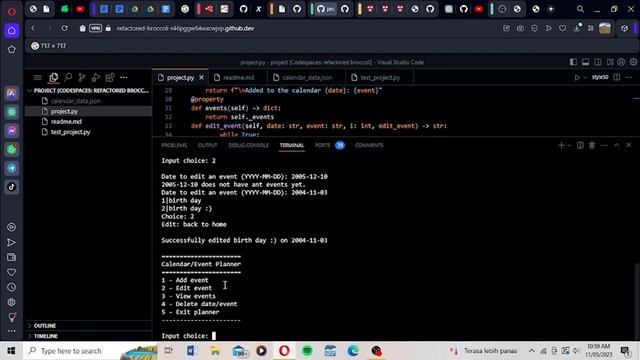640x360 pixels.
Task: Open Opera sidebar TikTok icon
Action: coord(11,187)
